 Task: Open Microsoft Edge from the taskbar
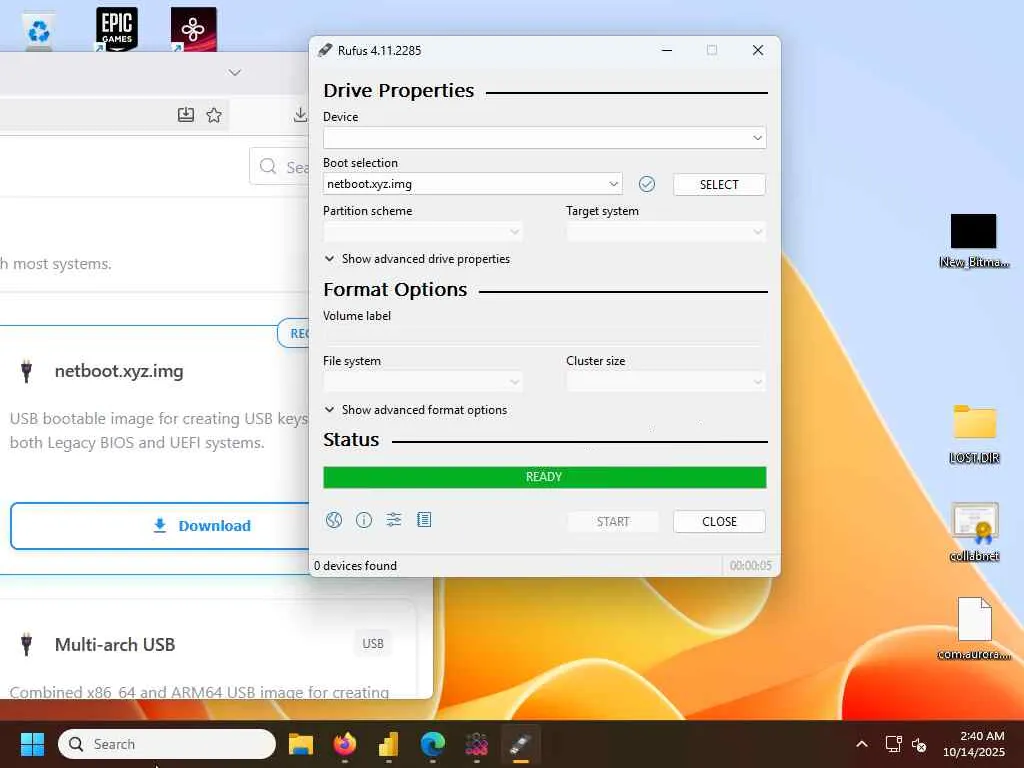click(x=432, y=744)
